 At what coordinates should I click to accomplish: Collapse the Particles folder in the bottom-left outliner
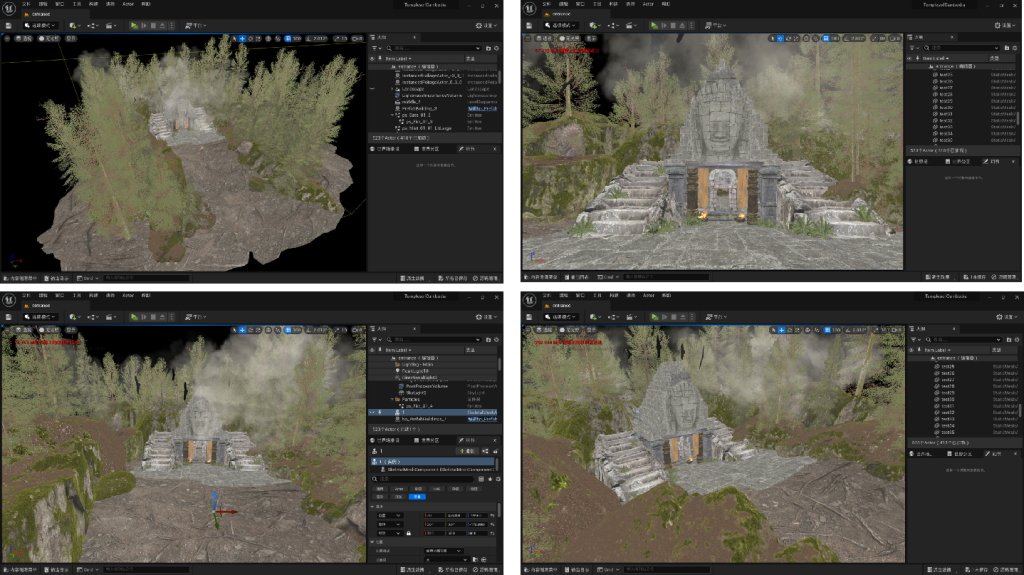pyautogui.click(x=392, y=398)
